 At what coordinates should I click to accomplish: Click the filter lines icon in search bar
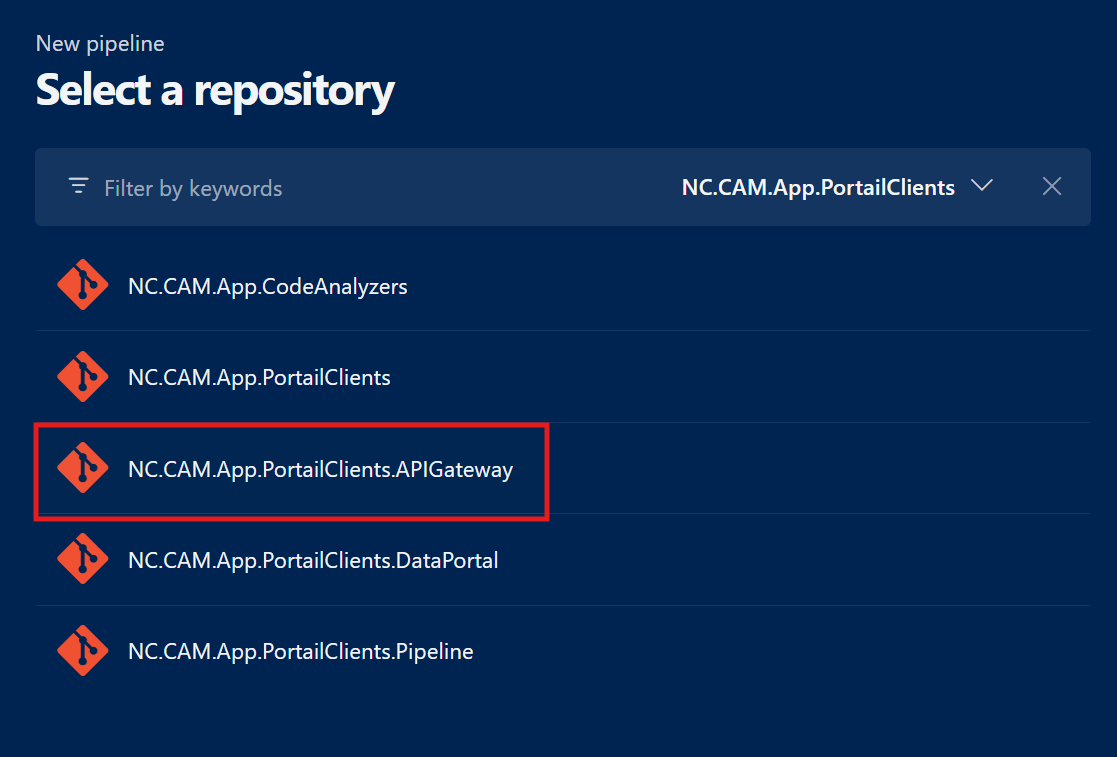click(78, 187)
